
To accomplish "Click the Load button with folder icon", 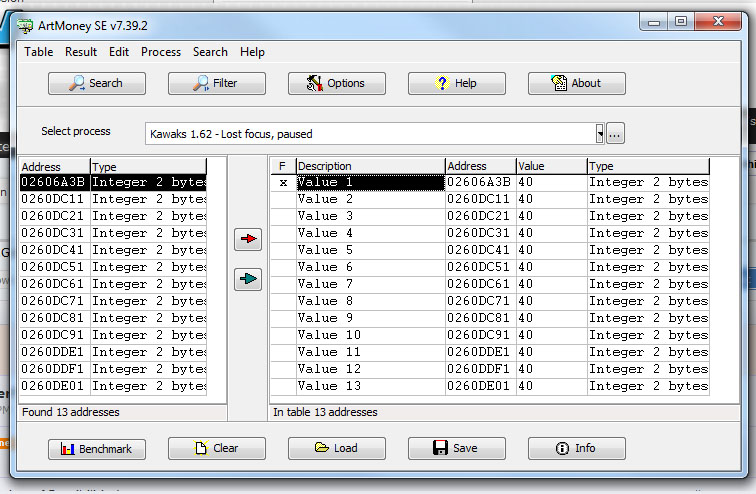I will [337, 449].
